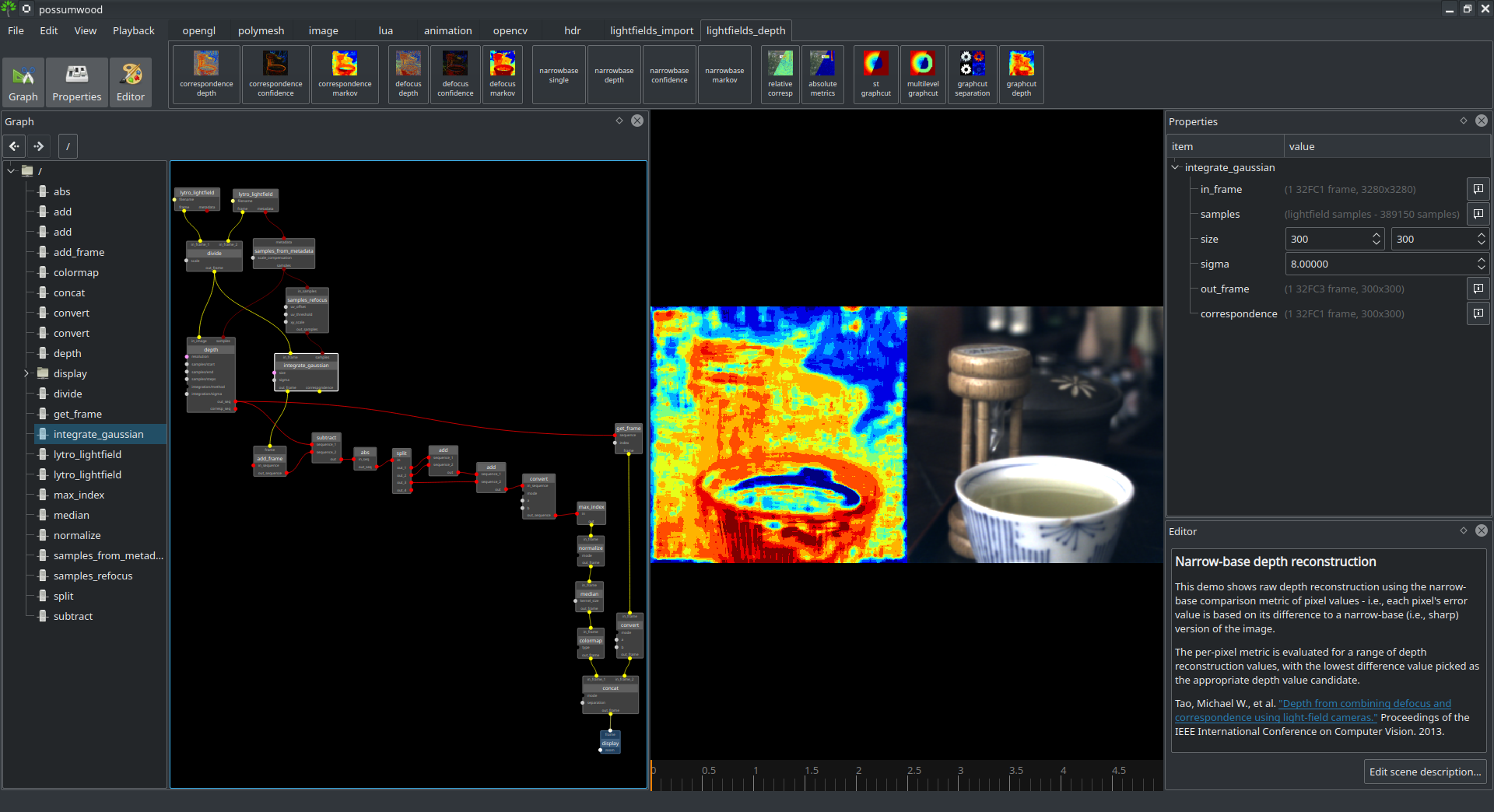This screenshot has width=1494, height=812.
Task: Collapse the root tree folder
Action: pyautogui.click(x=11, y=170)
